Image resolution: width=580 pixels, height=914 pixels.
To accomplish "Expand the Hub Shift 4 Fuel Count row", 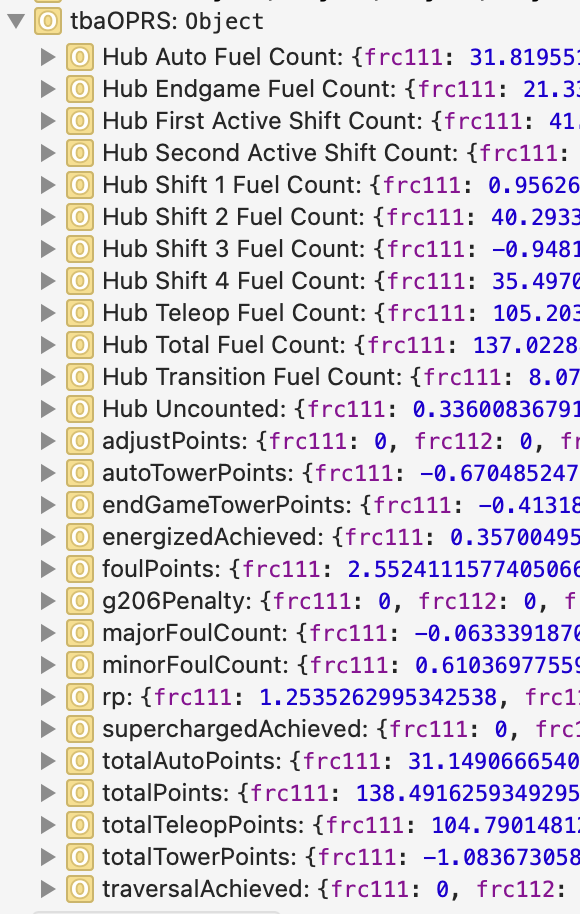I will click(x=48, y=281).
